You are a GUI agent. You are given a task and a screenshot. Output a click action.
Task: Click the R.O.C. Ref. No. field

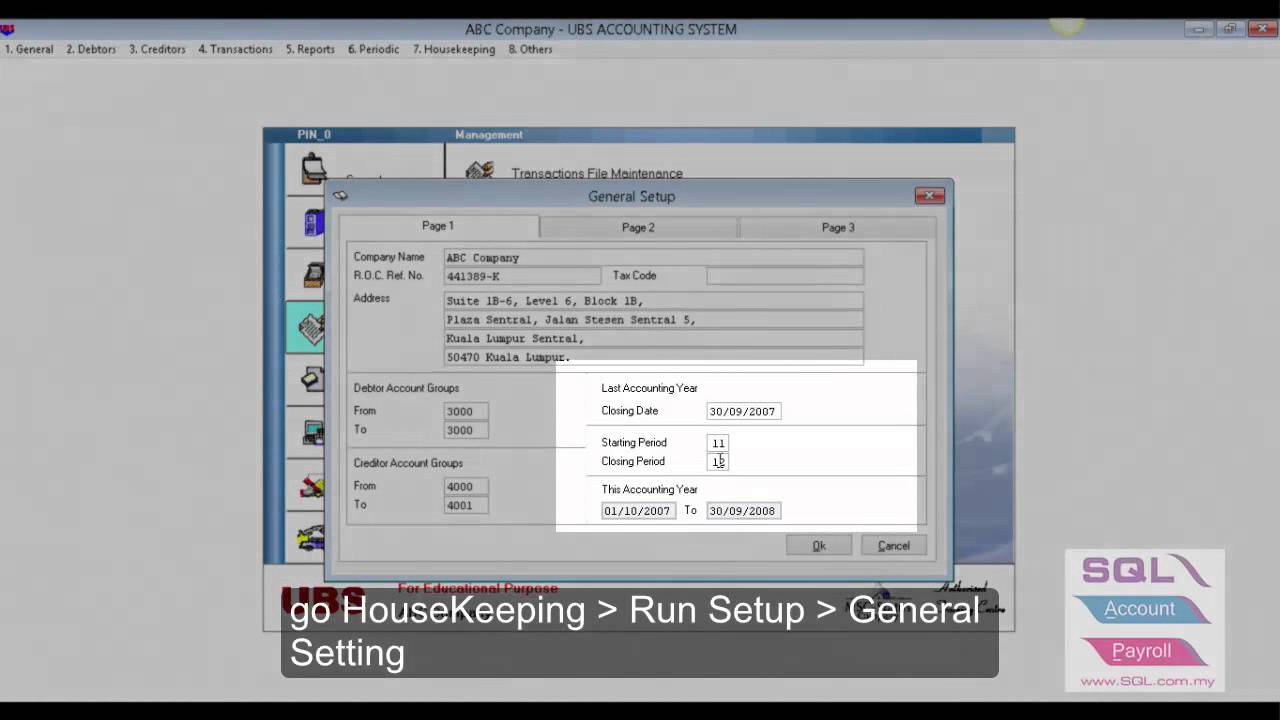click(523, 276)
